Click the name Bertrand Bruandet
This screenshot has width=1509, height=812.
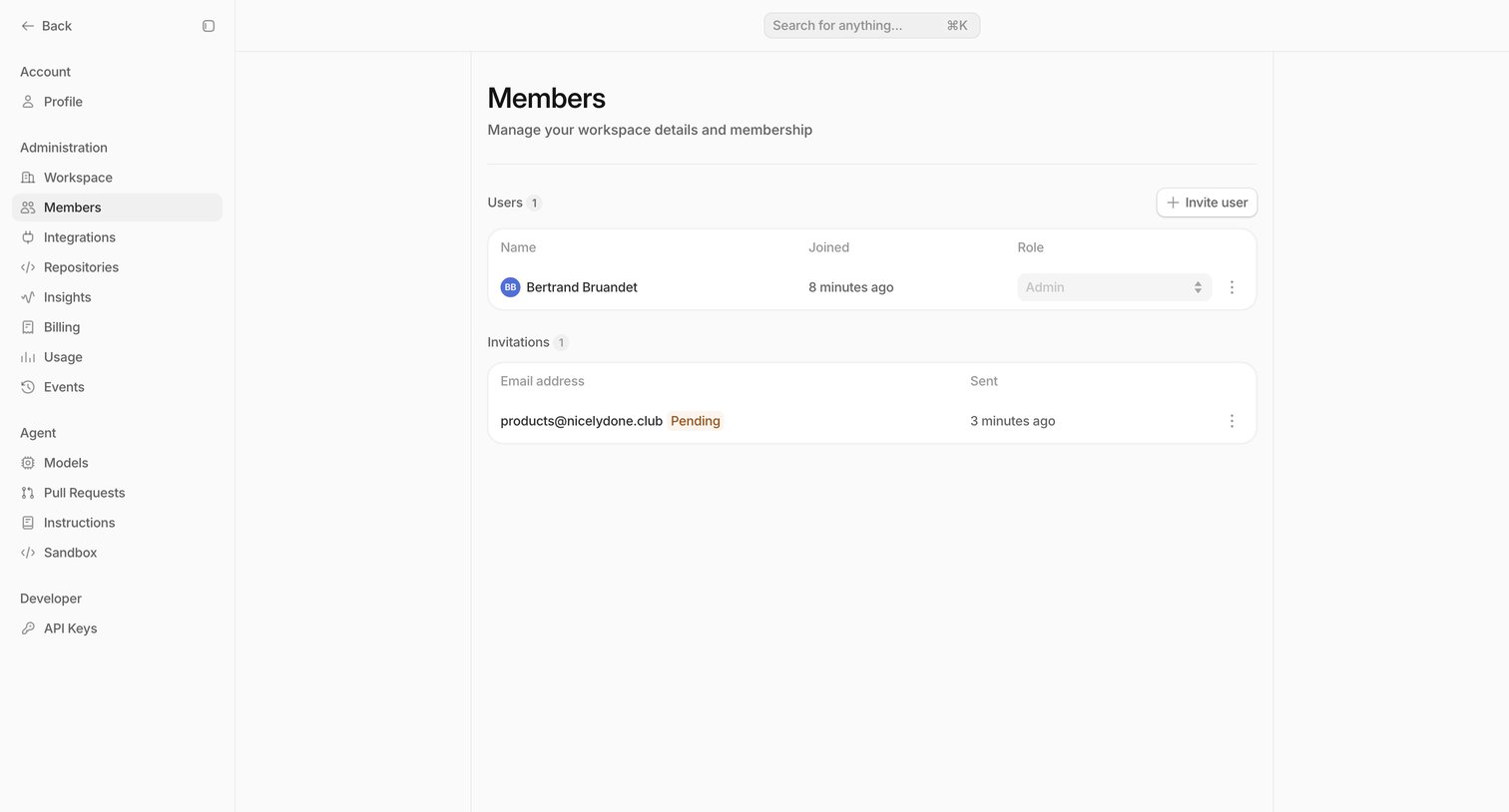(x=582, y=287)
